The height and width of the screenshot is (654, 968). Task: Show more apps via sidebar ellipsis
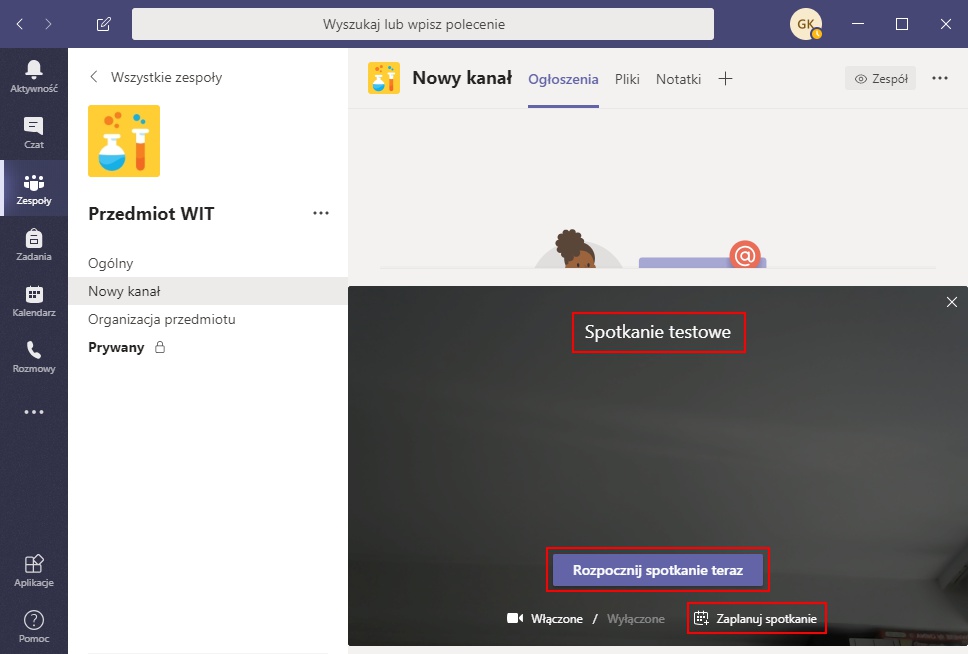click(x=34, y=412)
